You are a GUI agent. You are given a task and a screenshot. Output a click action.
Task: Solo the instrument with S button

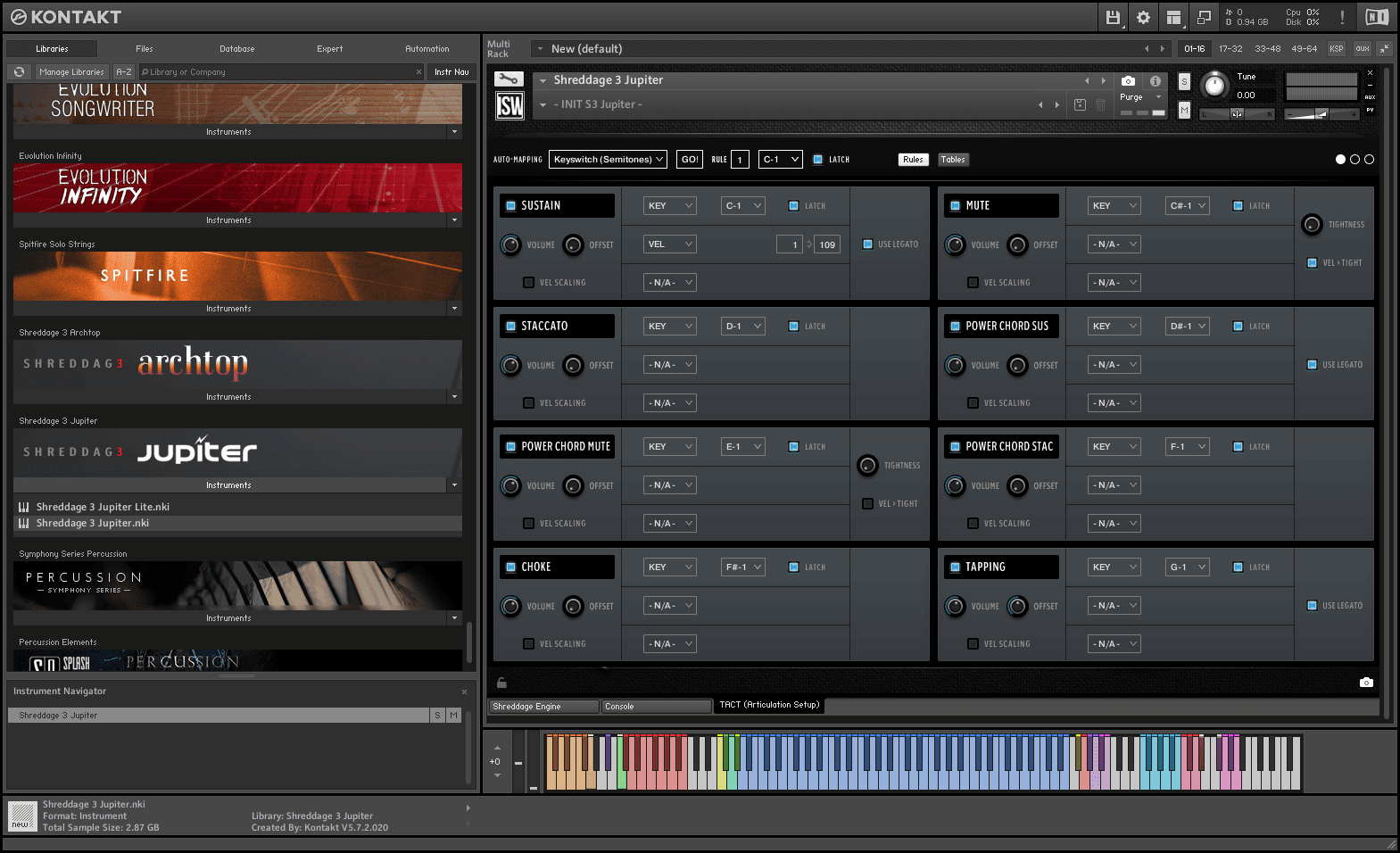click(1184, 81)
